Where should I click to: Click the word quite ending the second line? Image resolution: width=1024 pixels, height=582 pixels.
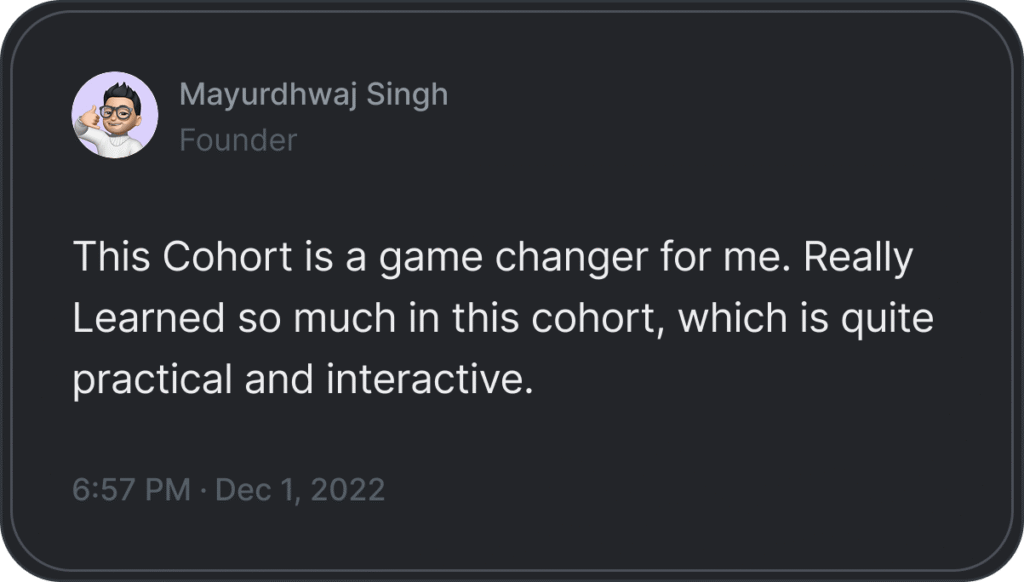coord(887,319)
